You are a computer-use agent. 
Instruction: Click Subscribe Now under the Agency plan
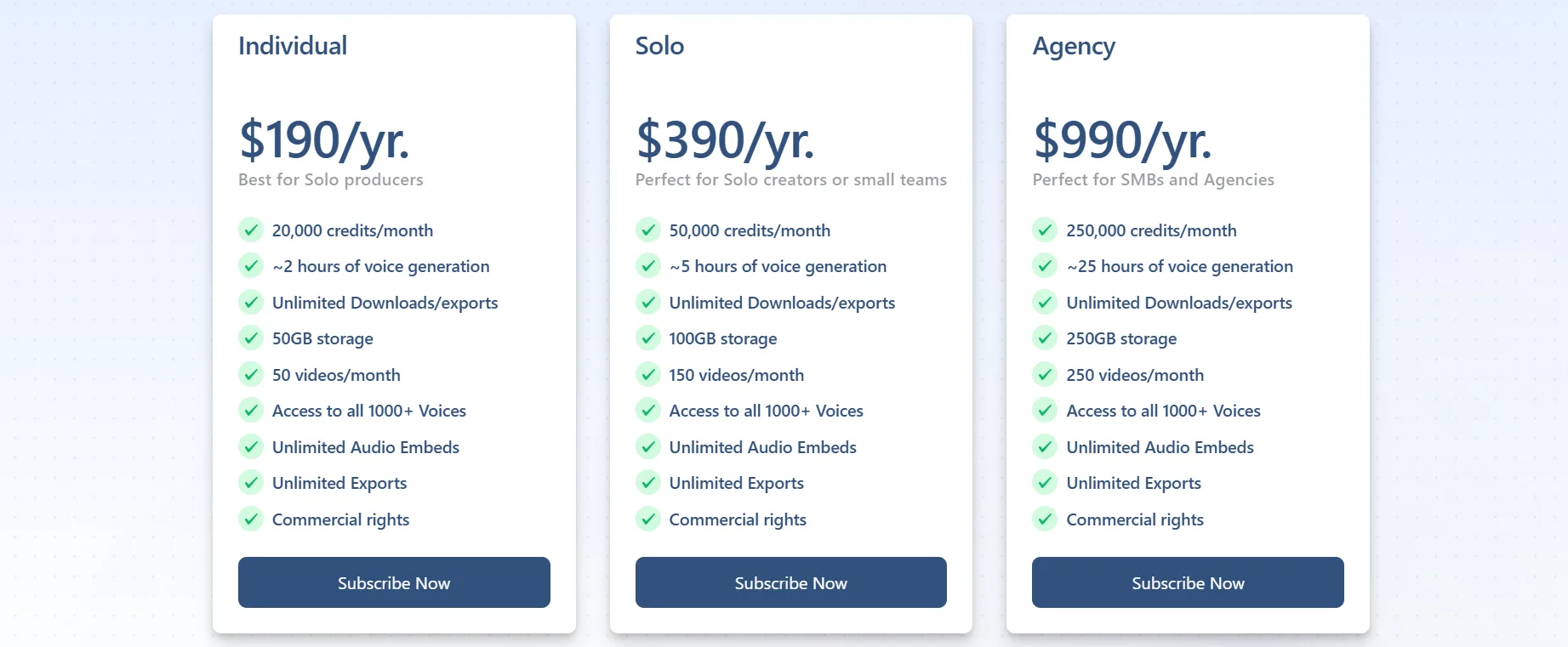(x=1188, y=582)
